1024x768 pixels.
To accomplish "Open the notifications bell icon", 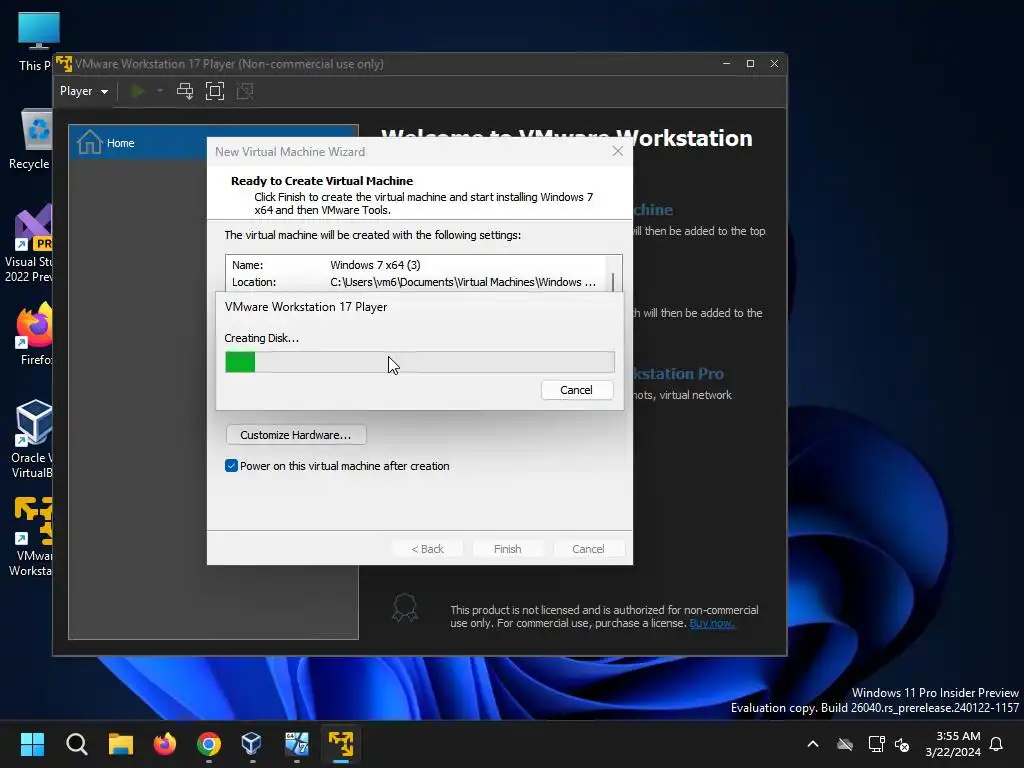I will (997, 744).
